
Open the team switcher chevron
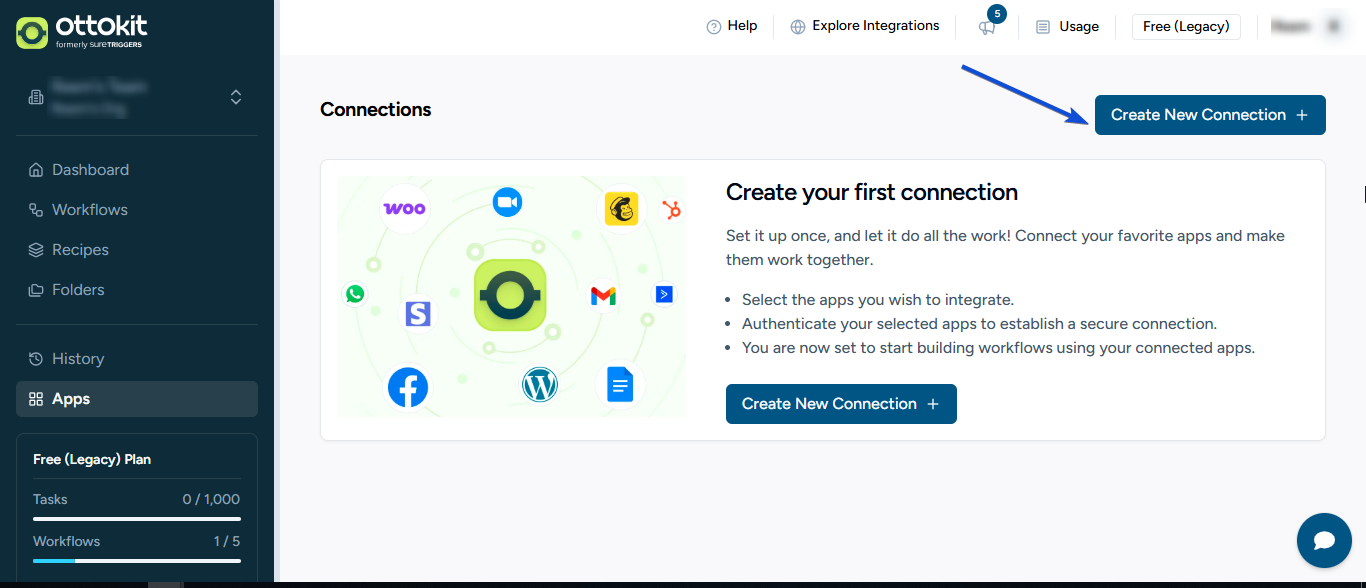[236, 97]
